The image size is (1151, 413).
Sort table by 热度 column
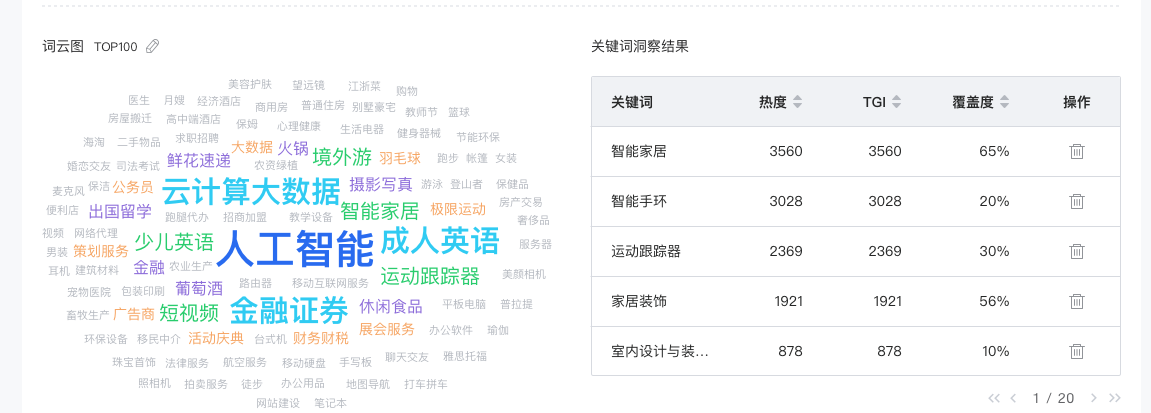[797, 102]
